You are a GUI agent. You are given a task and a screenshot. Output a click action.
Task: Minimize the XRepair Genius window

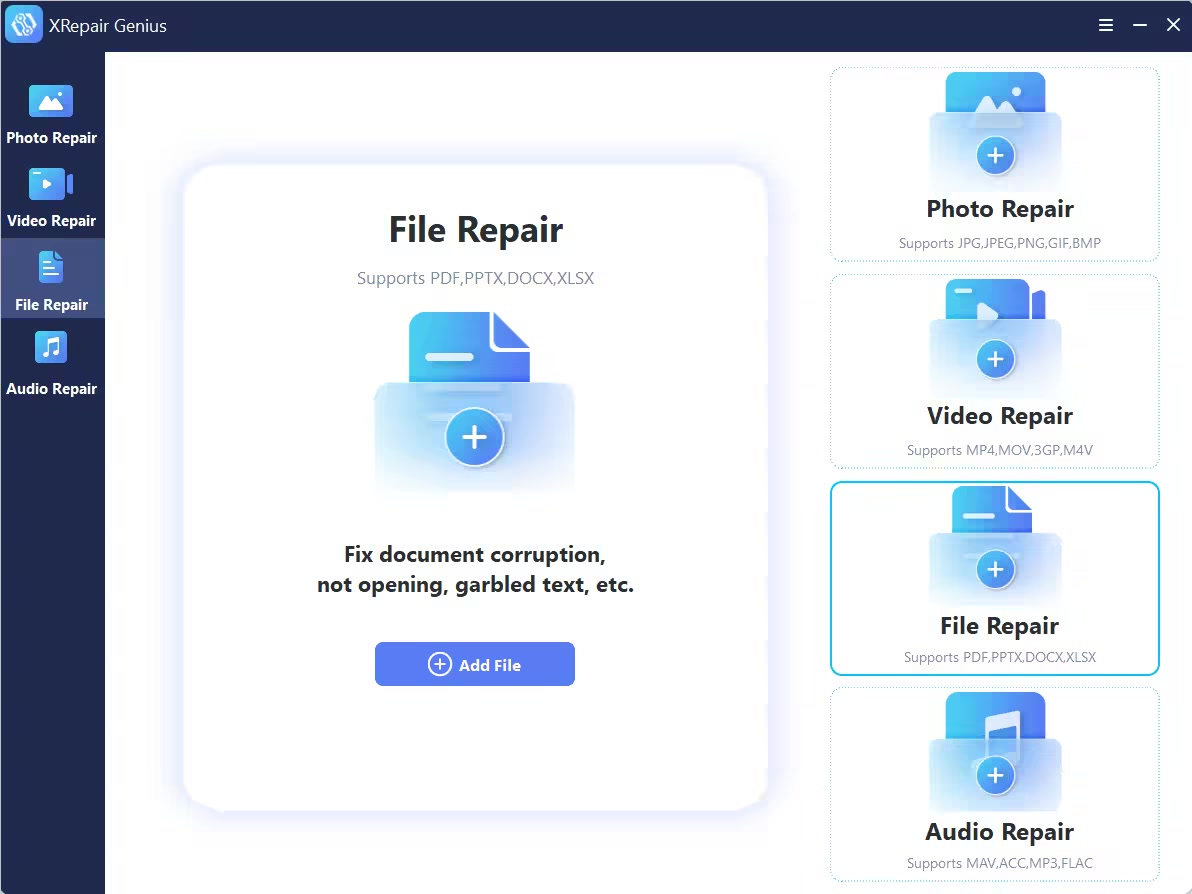pyautogui.click(x=1140, y=26)
